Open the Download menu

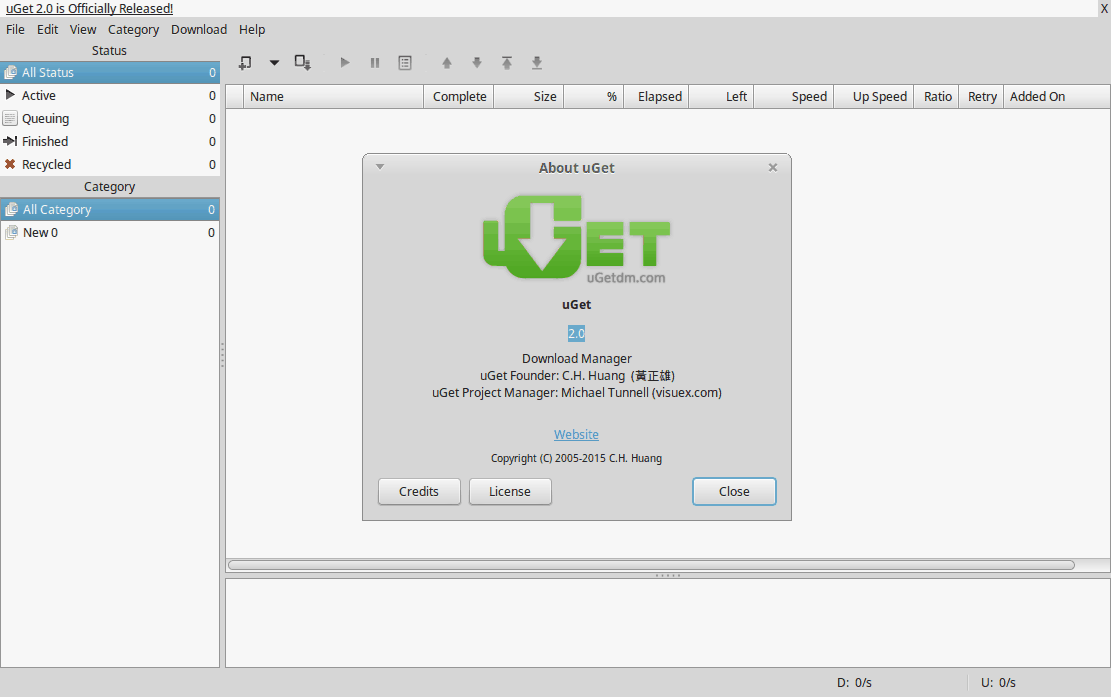tap(198, 29)
